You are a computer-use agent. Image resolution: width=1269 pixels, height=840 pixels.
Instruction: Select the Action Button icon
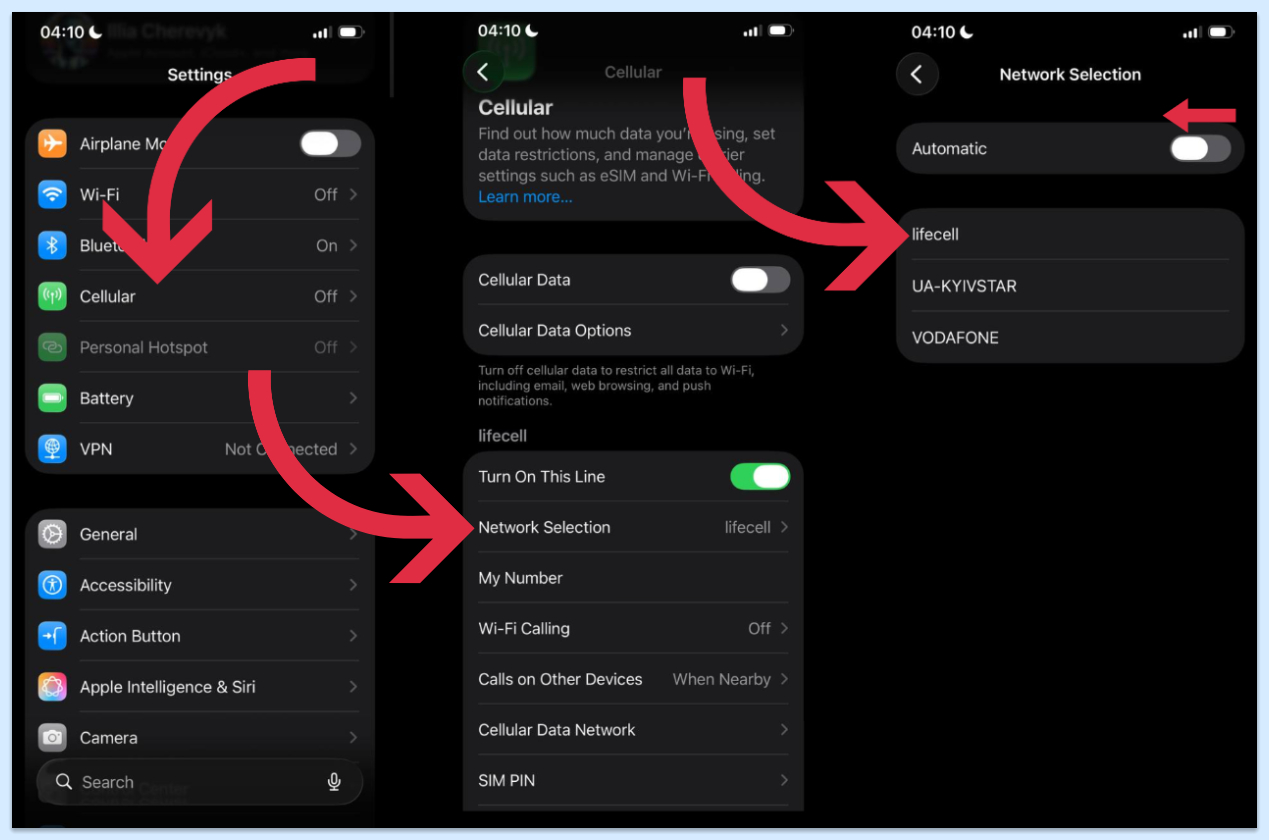click(x=52, y=636)
